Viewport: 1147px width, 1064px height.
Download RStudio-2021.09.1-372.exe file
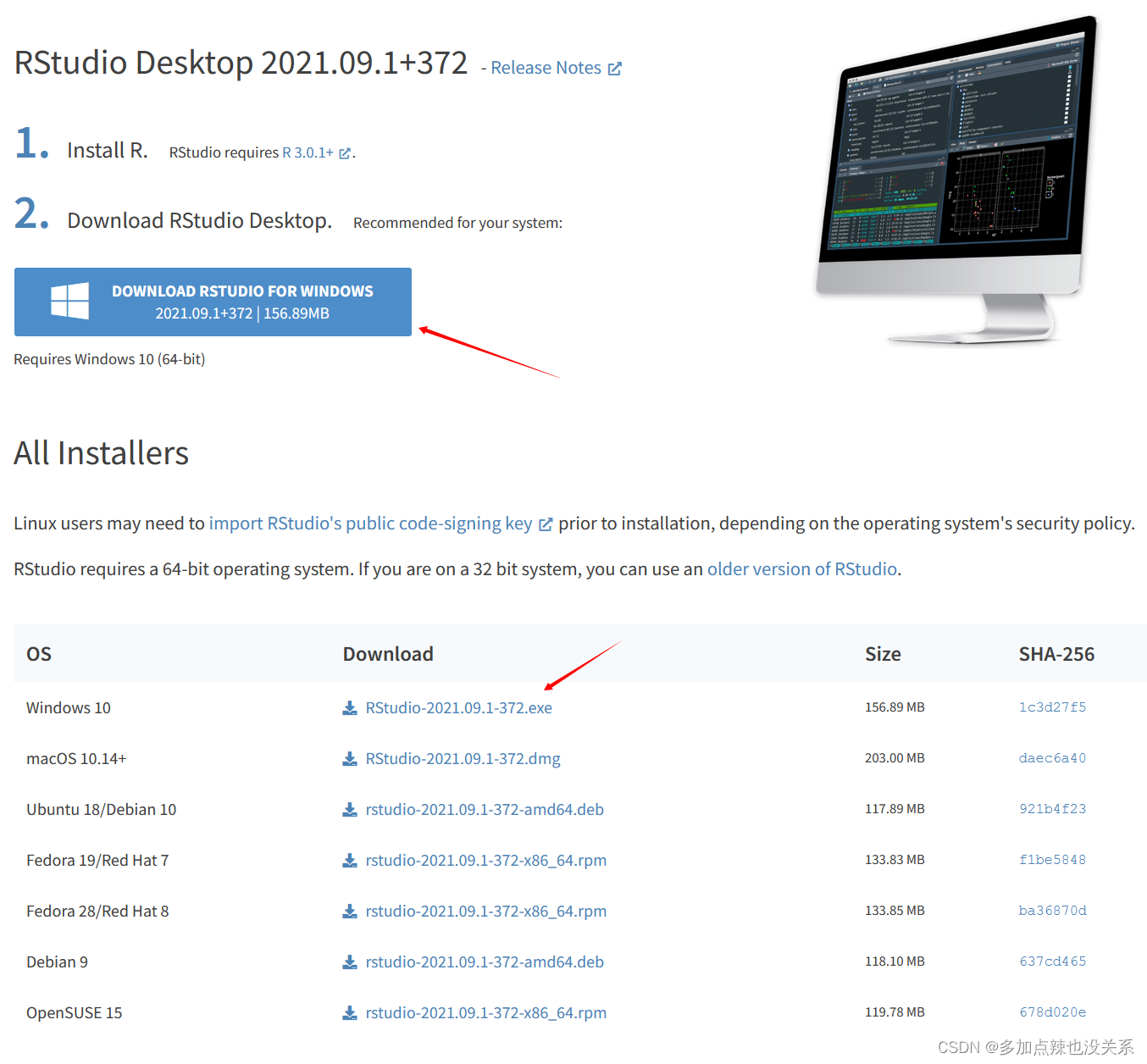458,708
